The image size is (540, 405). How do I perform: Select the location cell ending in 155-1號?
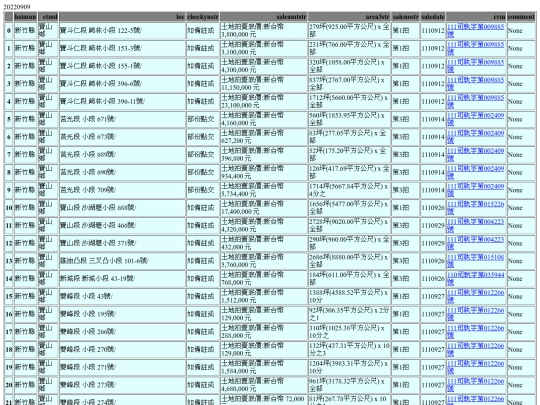[122, 66]
